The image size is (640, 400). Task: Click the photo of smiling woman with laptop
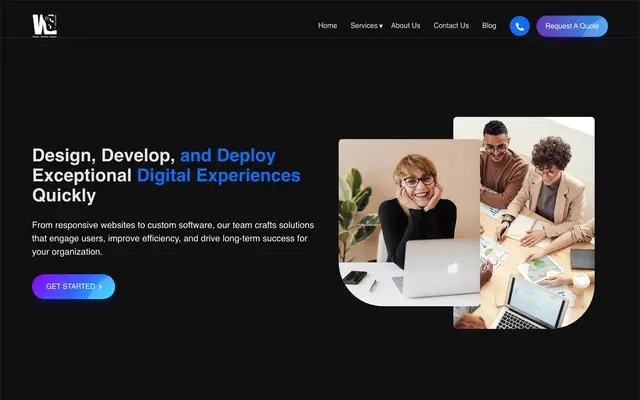409,222
